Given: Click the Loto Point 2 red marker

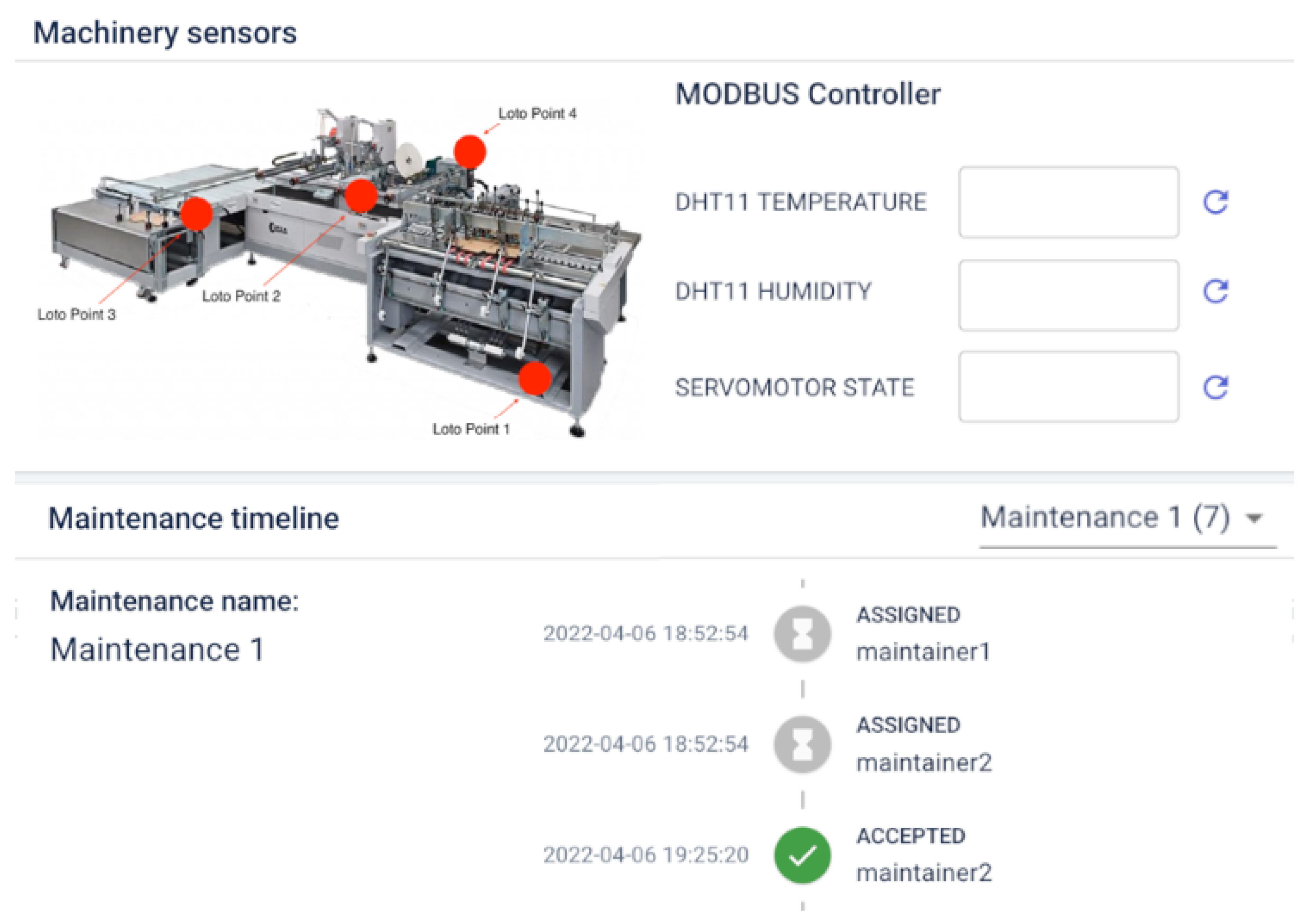Looking at the screenshot, I should click(x=361, y=196).
